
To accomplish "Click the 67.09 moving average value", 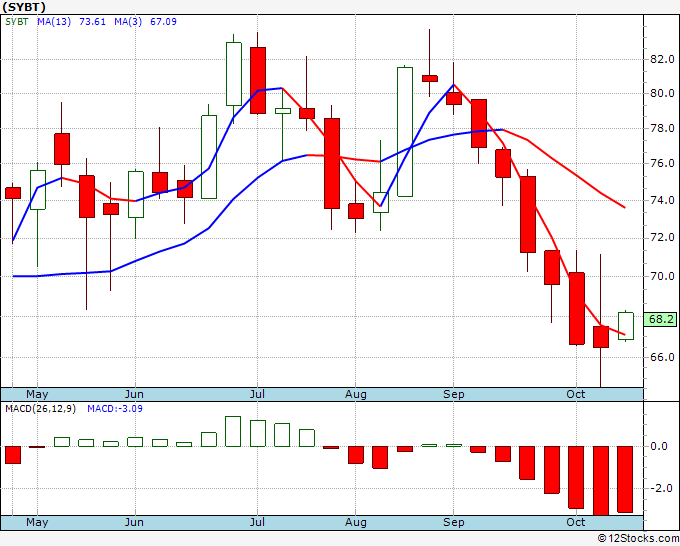I will (x=163, y=22).
